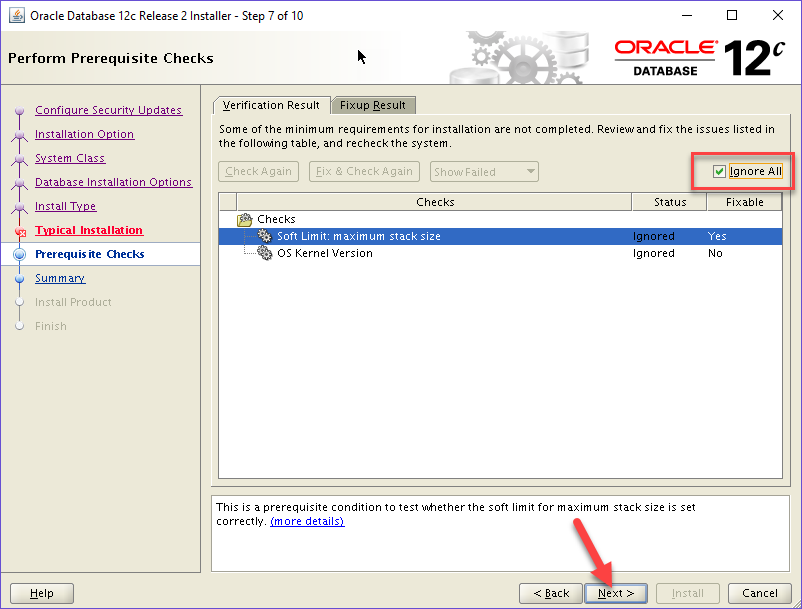Click the gear icon beside OS Kernel Version
802x609 pixels.
pyautogui.click(x=264, y=253)
